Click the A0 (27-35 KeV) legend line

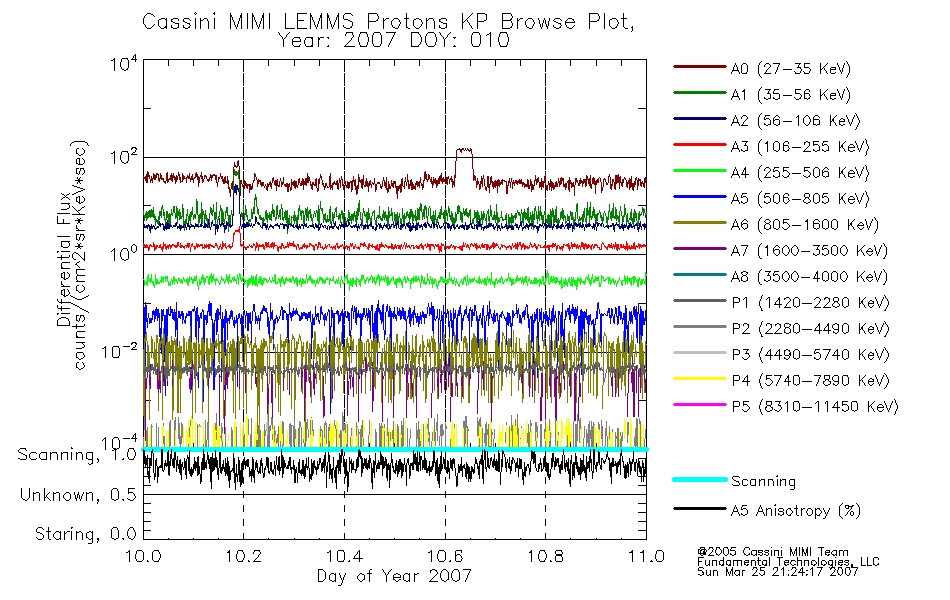pyautogui.click(x=700, y=67)
